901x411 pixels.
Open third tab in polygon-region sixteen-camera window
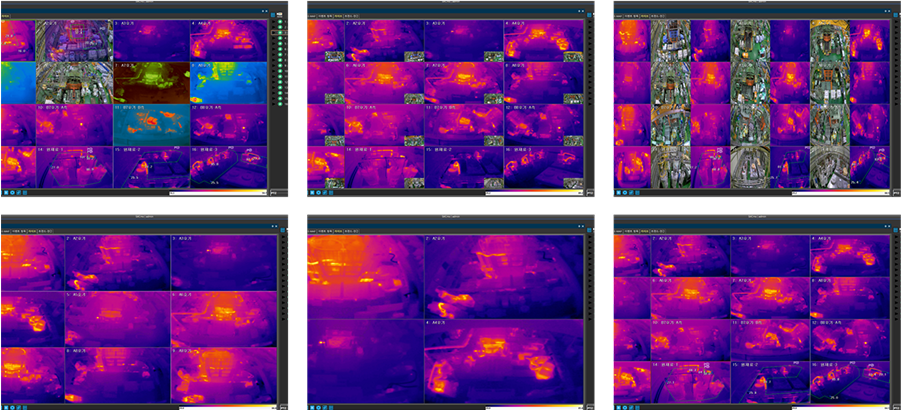(x=645, y=231)
